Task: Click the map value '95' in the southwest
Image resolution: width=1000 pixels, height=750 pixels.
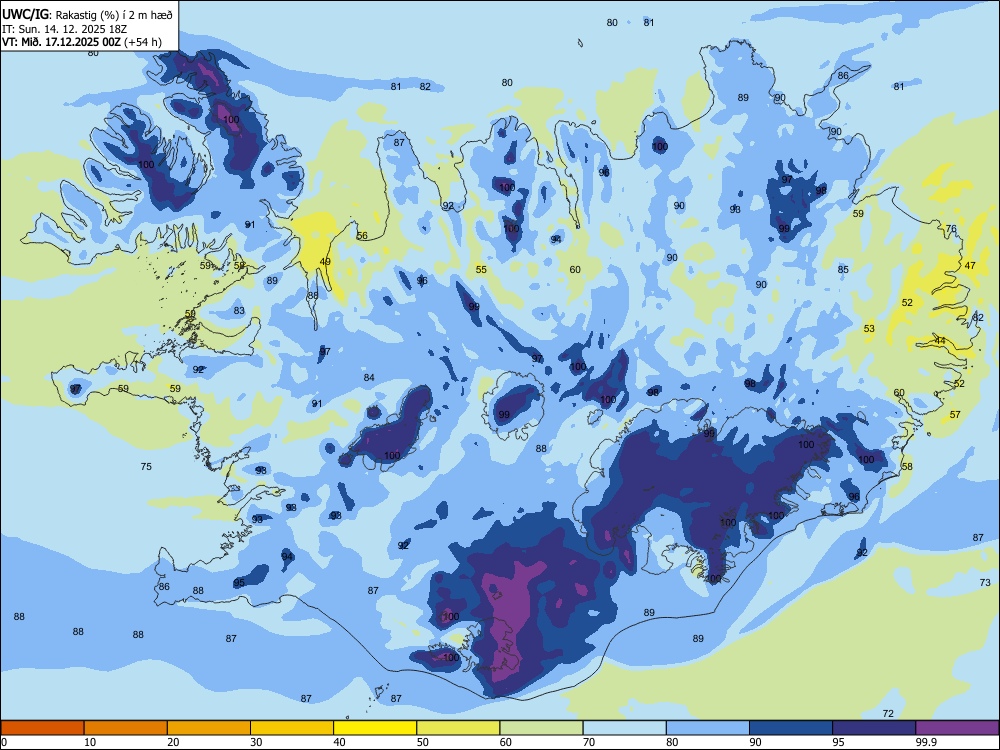Action: (x=239, y=583)
